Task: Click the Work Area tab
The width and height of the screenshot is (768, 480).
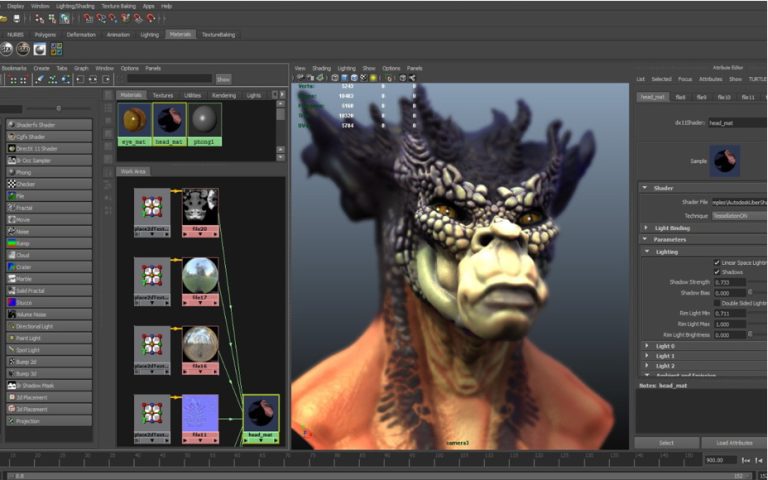Action: [133, 171]
